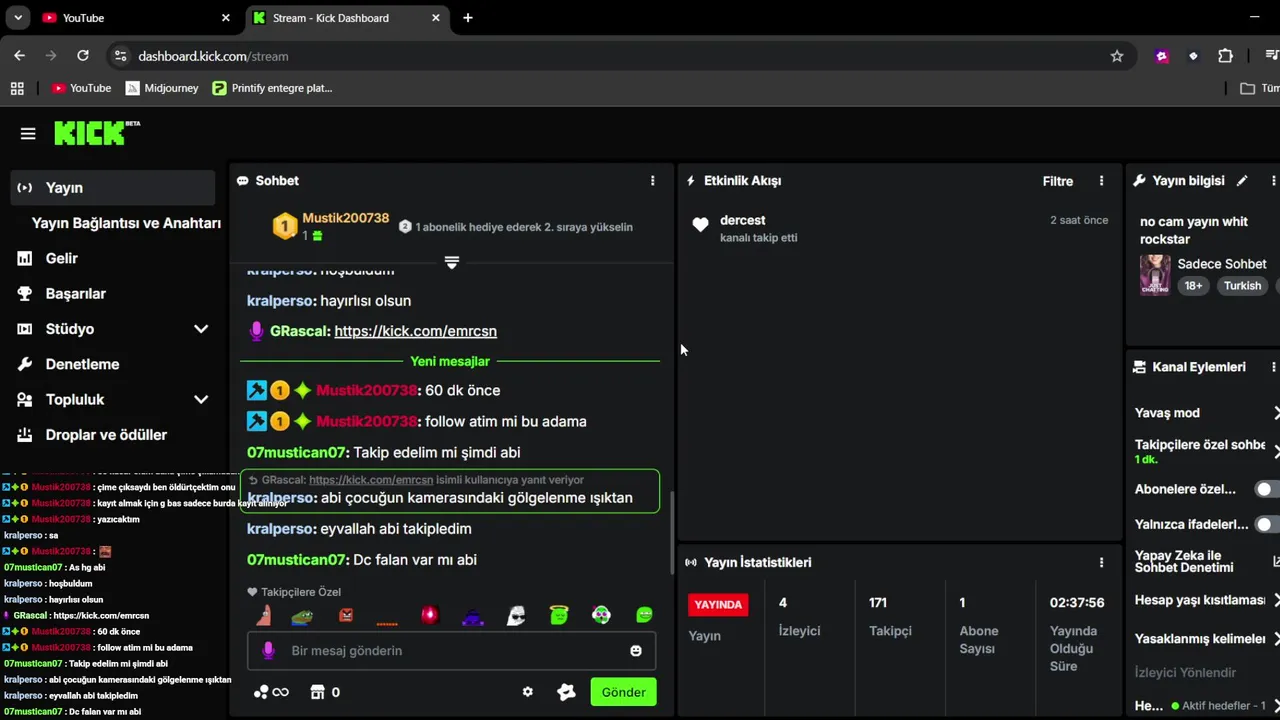This screenshot has height=720, width=1280.
Task: Click the star-shaped smiley icon beside Gönder
Action: pos(566,692)
